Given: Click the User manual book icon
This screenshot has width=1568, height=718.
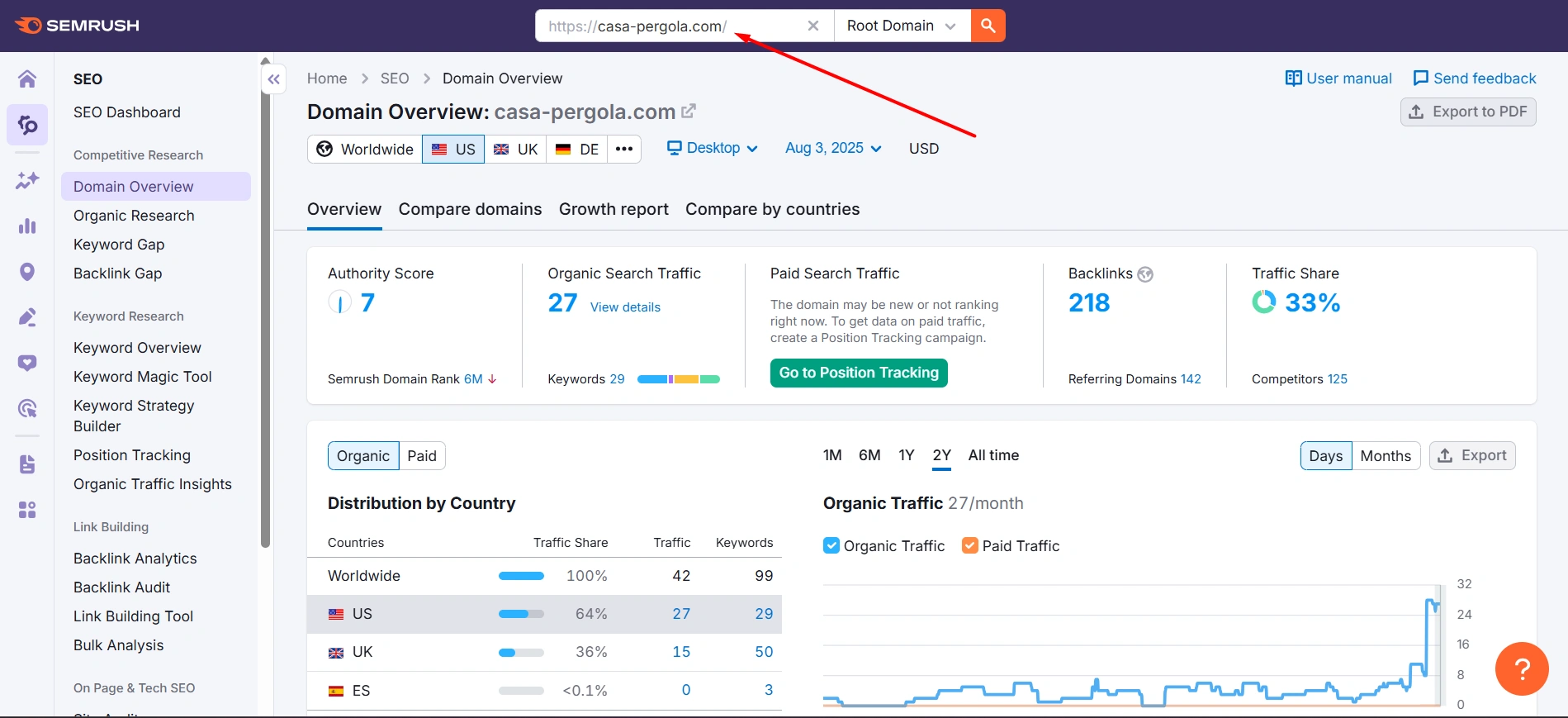Looking at the screenshot, I should (x=1293, y=78).
